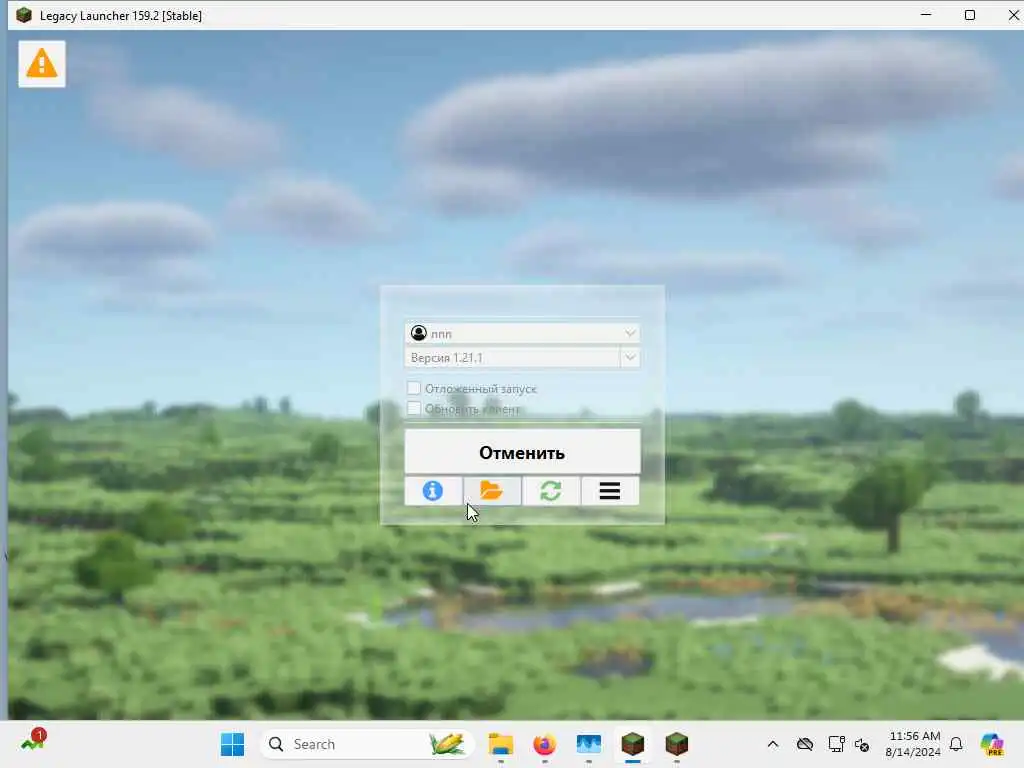1024x768 pixels.
Task: Open the stocks widget with red badge
Action: coord(33,741)
